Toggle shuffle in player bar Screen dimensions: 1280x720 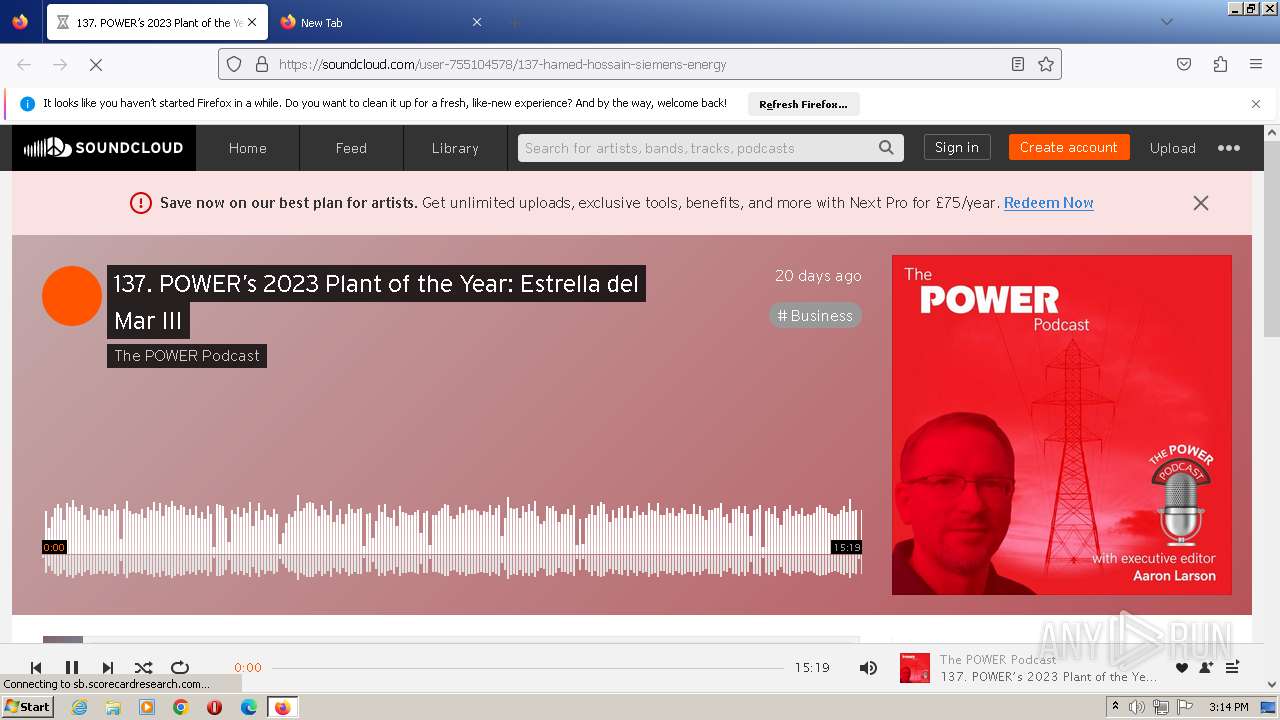[x=144, y=667]
